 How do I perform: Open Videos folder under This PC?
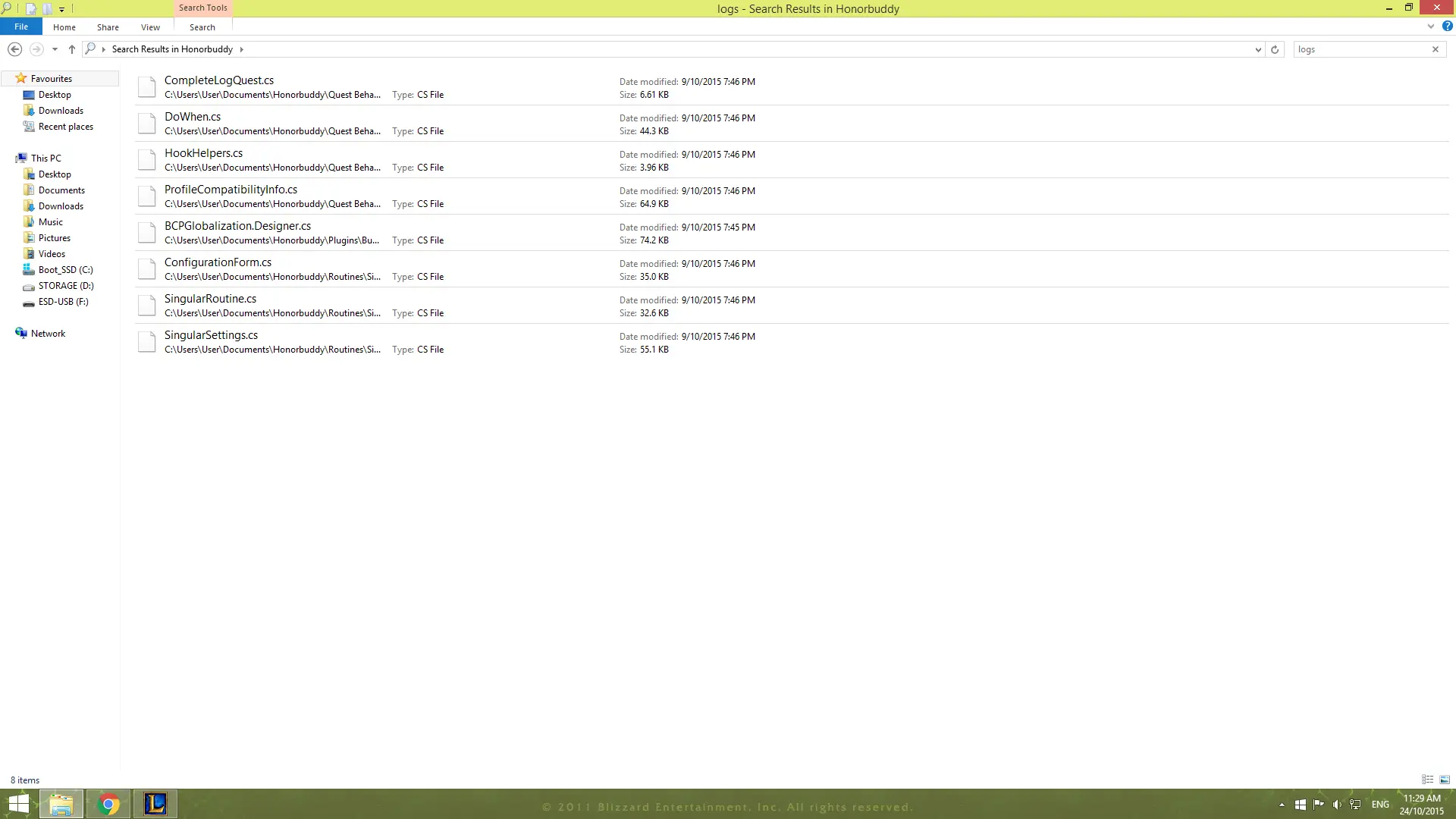[52, 254]
